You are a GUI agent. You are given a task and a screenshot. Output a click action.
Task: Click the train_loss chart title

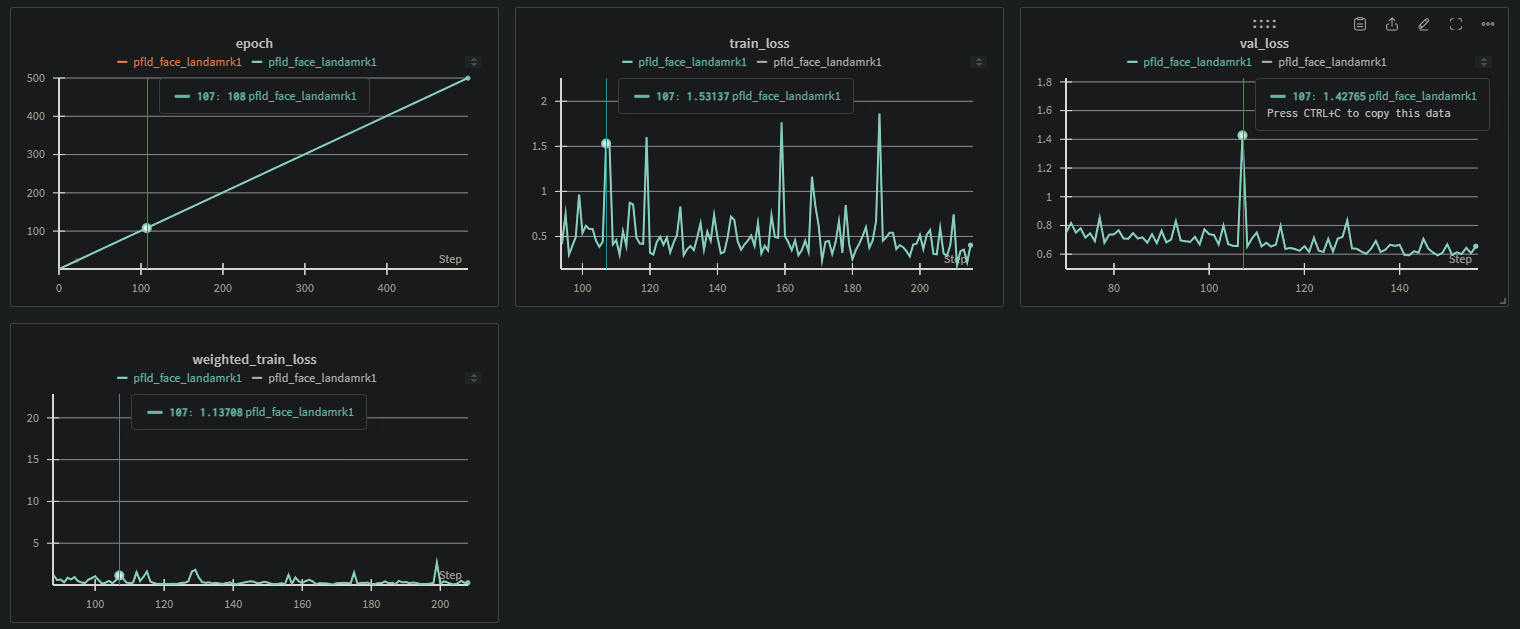pos(759,44)
